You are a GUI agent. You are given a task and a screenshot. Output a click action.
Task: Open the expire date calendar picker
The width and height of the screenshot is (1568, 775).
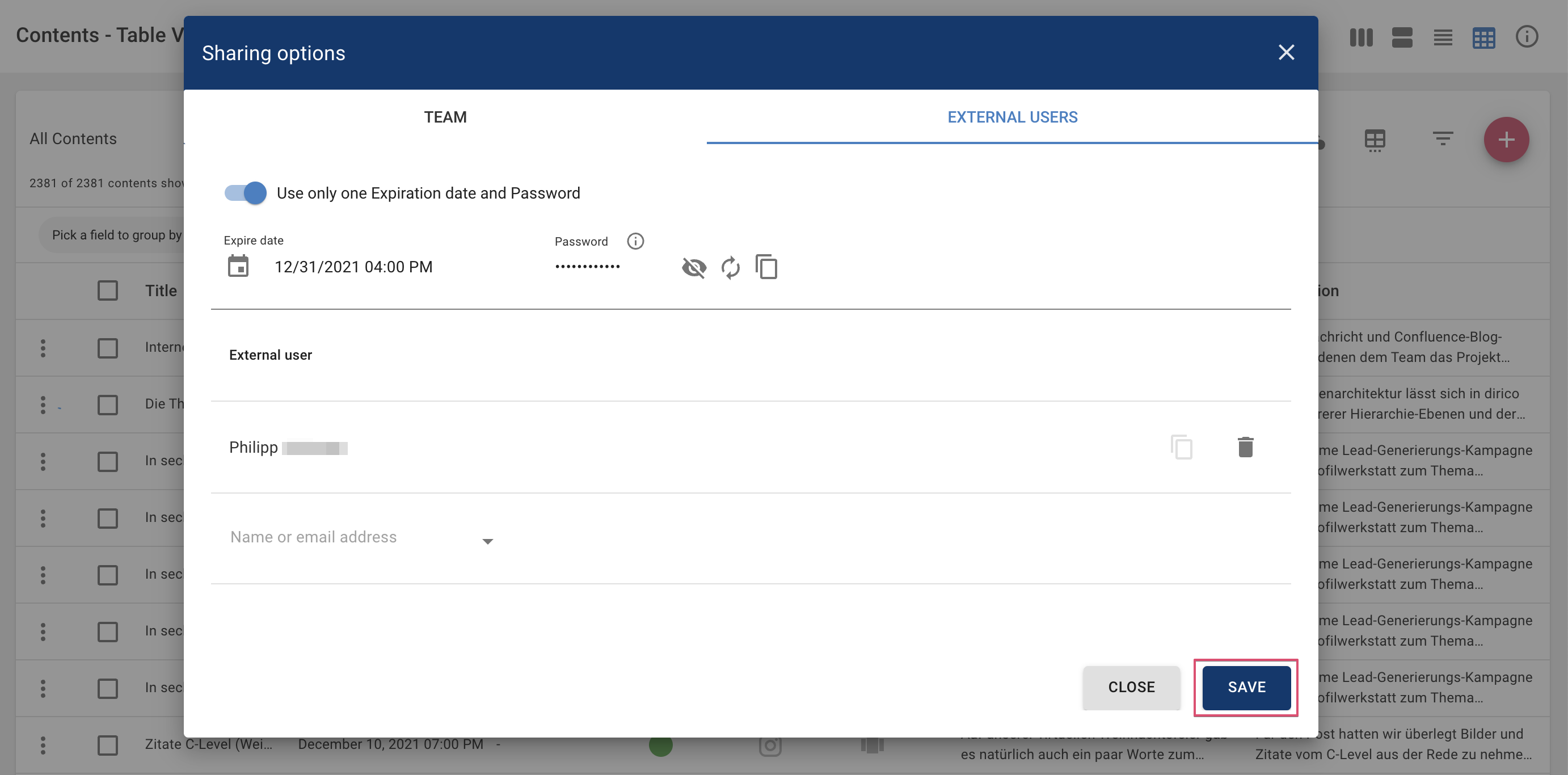point(238,266)
